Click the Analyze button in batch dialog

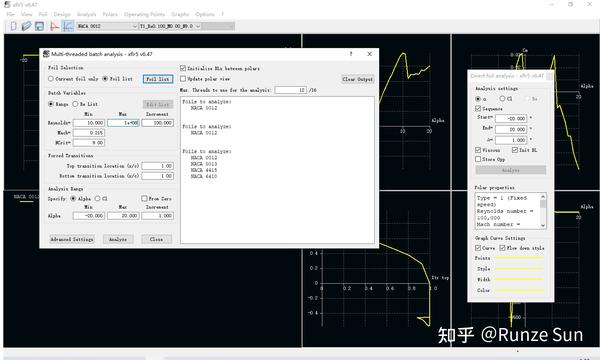point(118,239)
